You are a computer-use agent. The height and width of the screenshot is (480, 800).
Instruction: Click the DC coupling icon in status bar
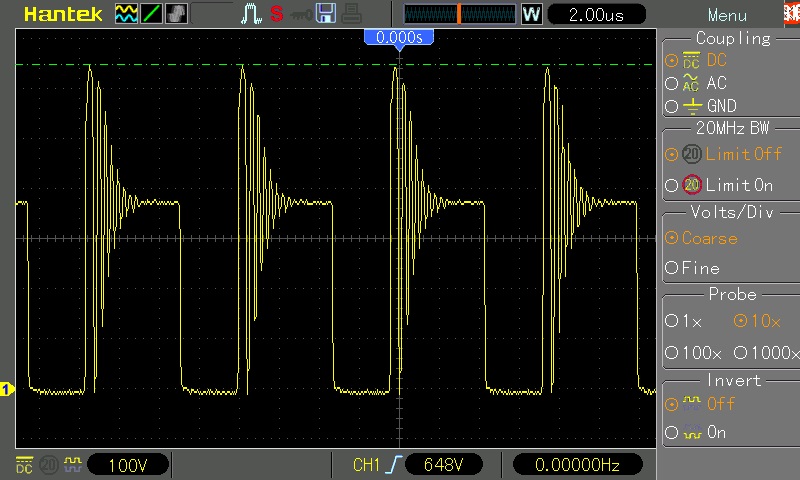tap(24, 465)
